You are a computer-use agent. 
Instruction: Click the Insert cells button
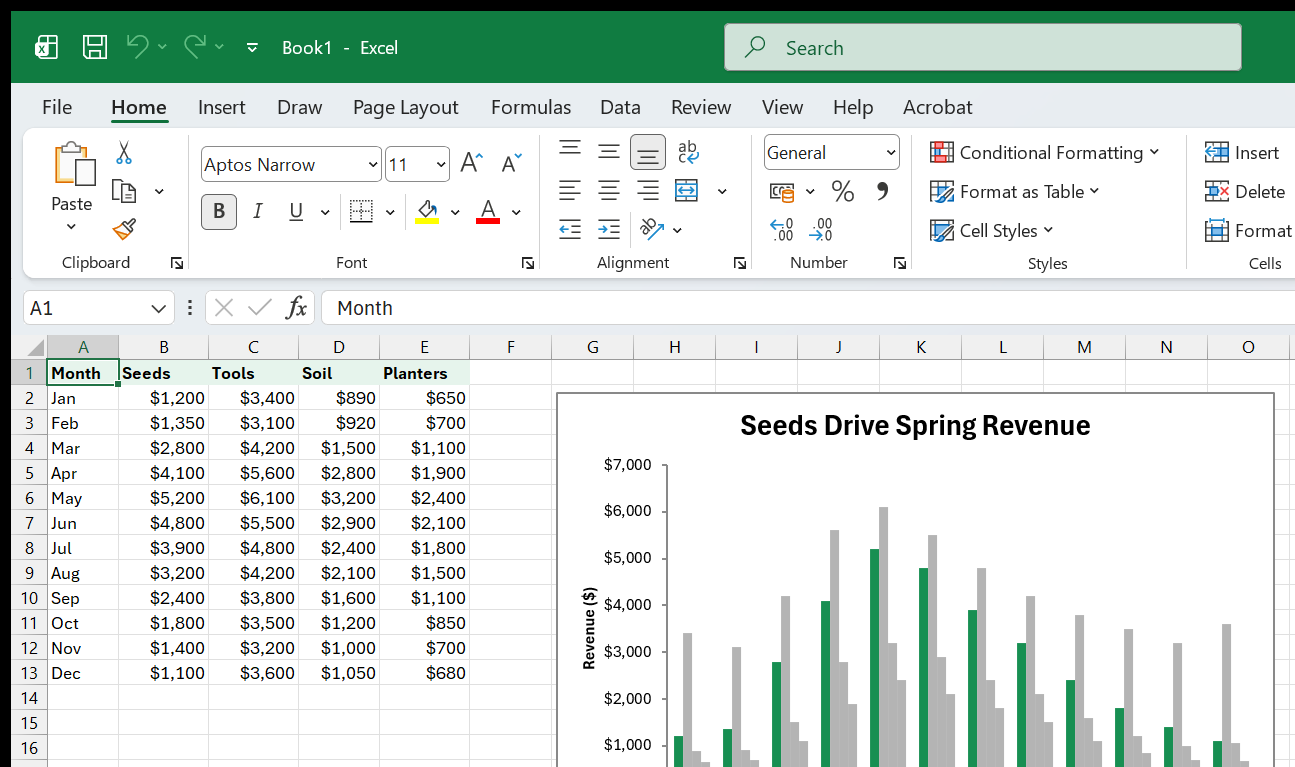[x=1242, y=152]
